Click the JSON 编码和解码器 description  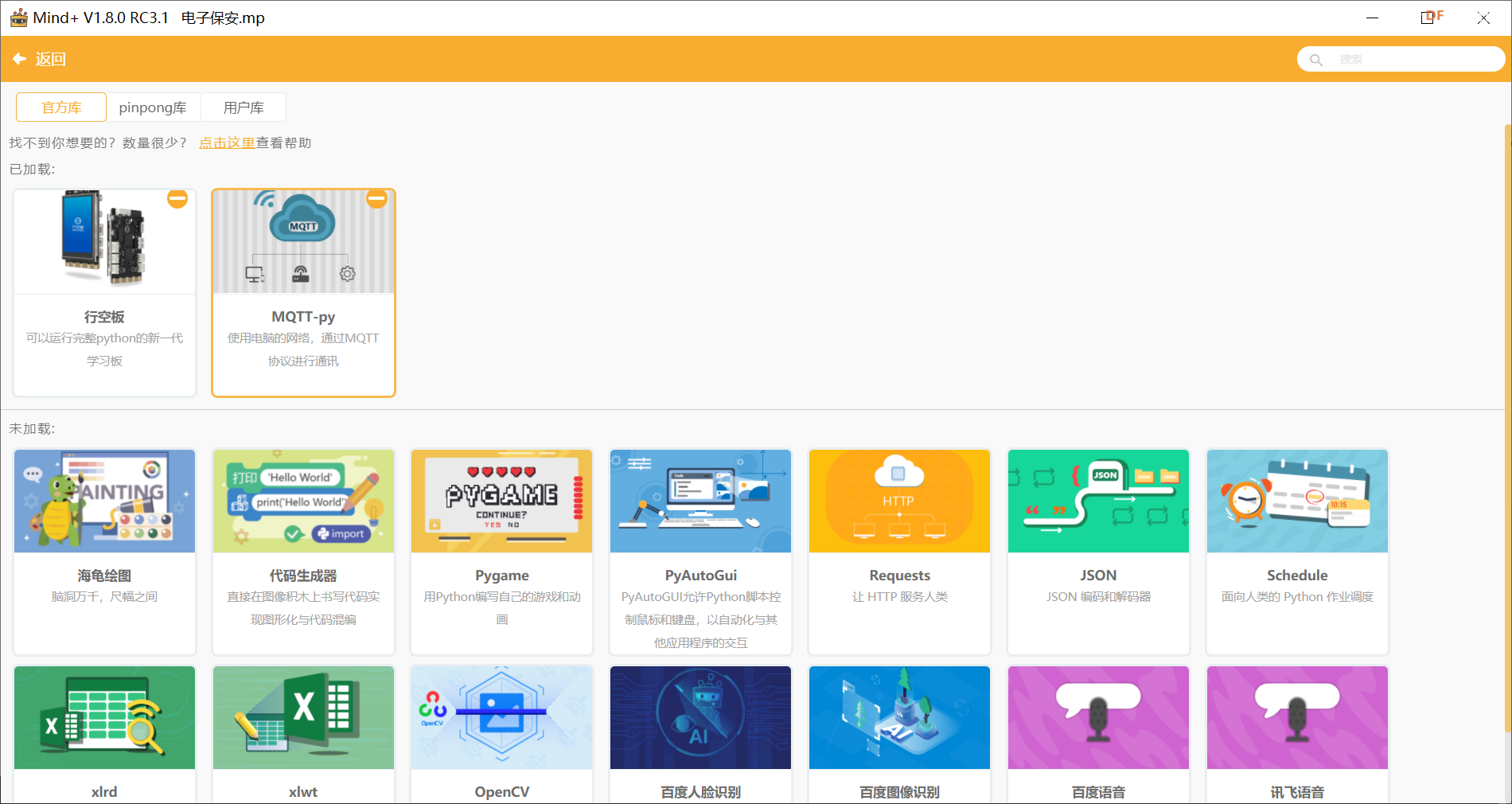[1098, 597]
